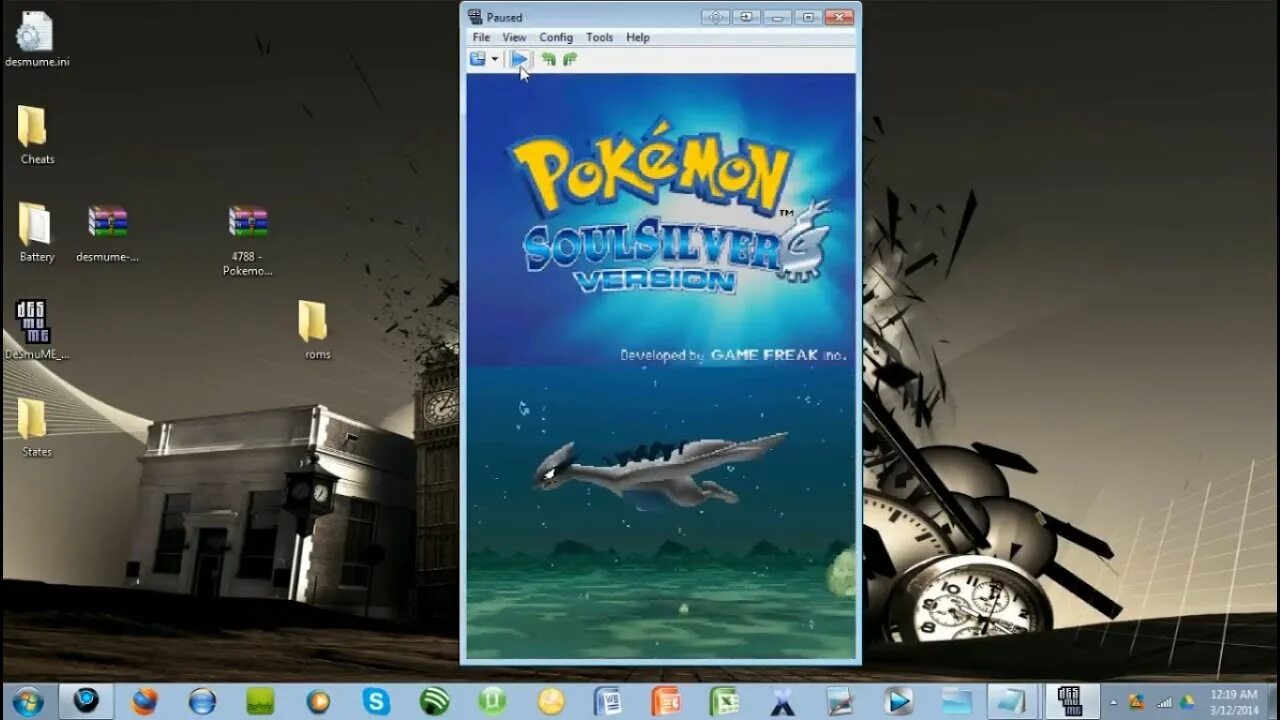Select the States folder on desktop
This screenshot has height=720, width=1280.
point(36,427)
